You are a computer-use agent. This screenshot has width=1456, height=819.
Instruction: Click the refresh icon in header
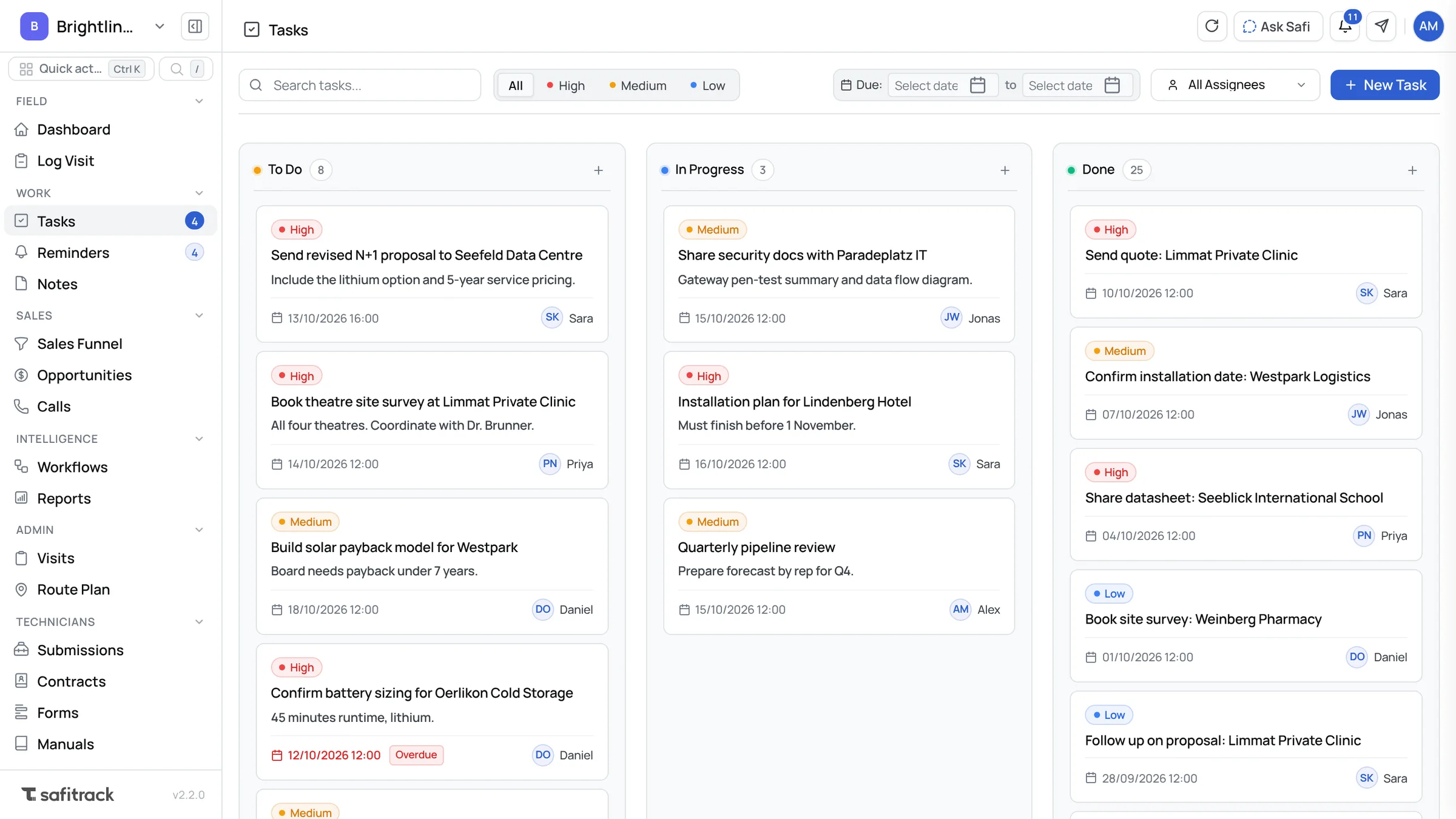pos(1212,26)
